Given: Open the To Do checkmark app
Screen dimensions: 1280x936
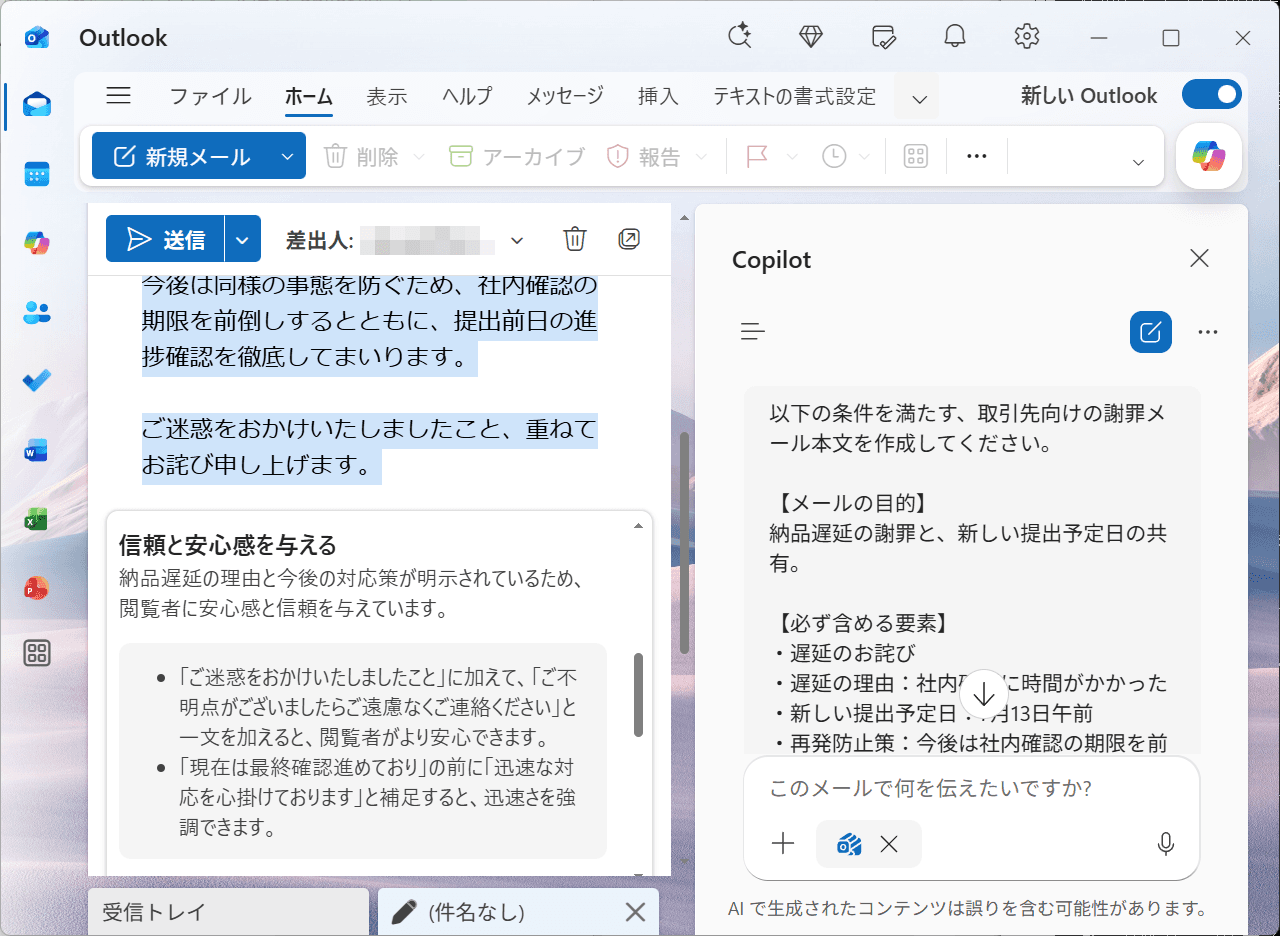Looking at the screenshot, I should (x=37, y=381).
